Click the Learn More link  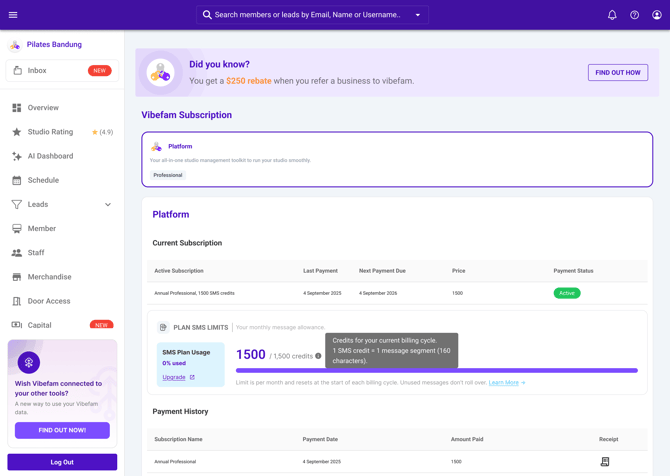(504, 382)
